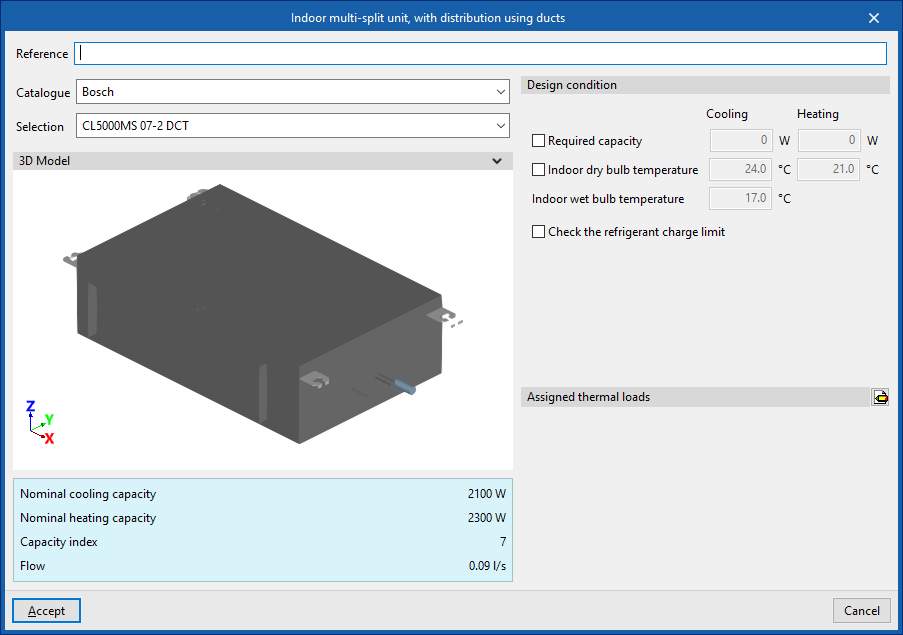Click the Design condition section header
The image size is (903, 635).
705,85
